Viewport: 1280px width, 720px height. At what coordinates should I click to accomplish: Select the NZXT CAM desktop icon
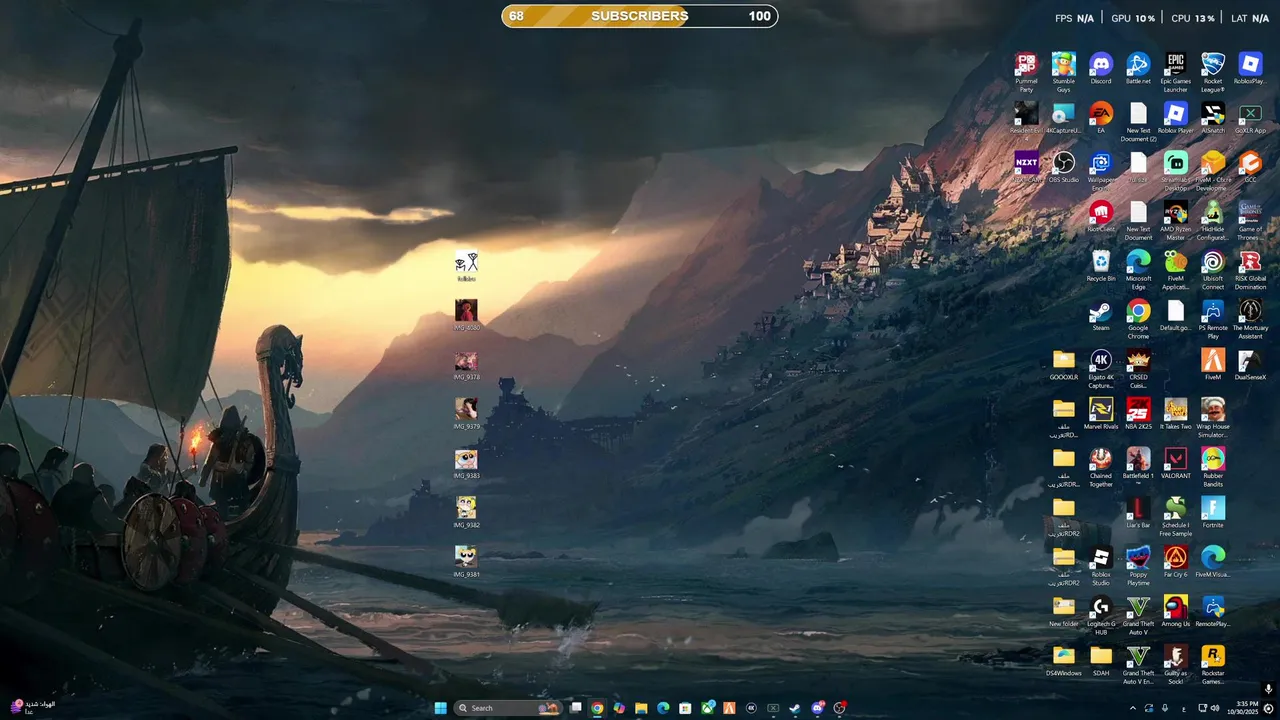[1026, 166]
